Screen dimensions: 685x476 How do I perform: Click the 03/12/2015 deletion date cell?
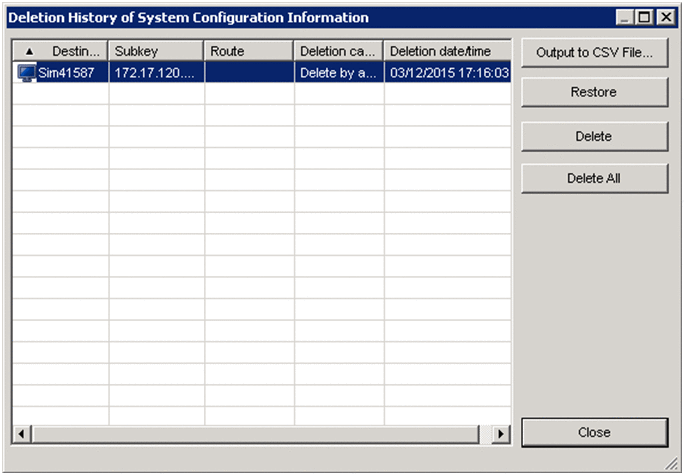point(446,72)
